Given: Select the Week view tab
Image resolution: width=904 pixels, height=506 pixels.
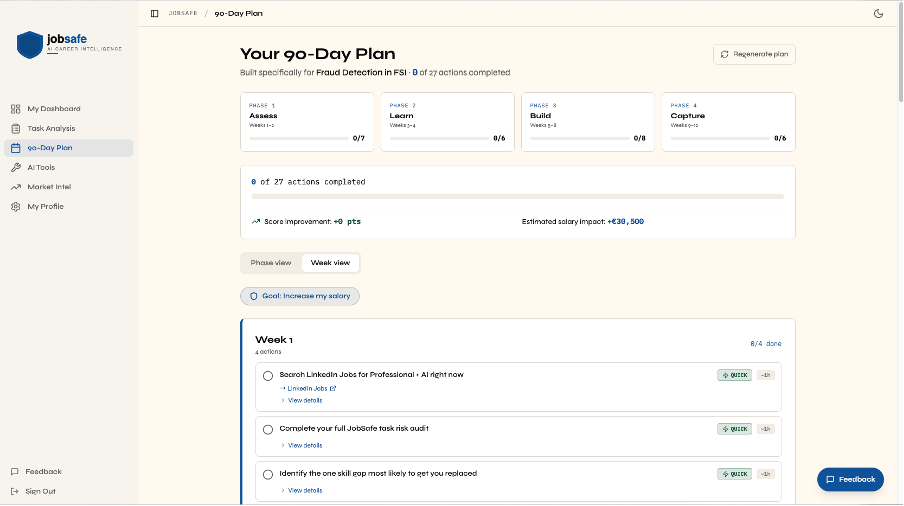Looking at the screenshot, I should click(x=330, y=263).
